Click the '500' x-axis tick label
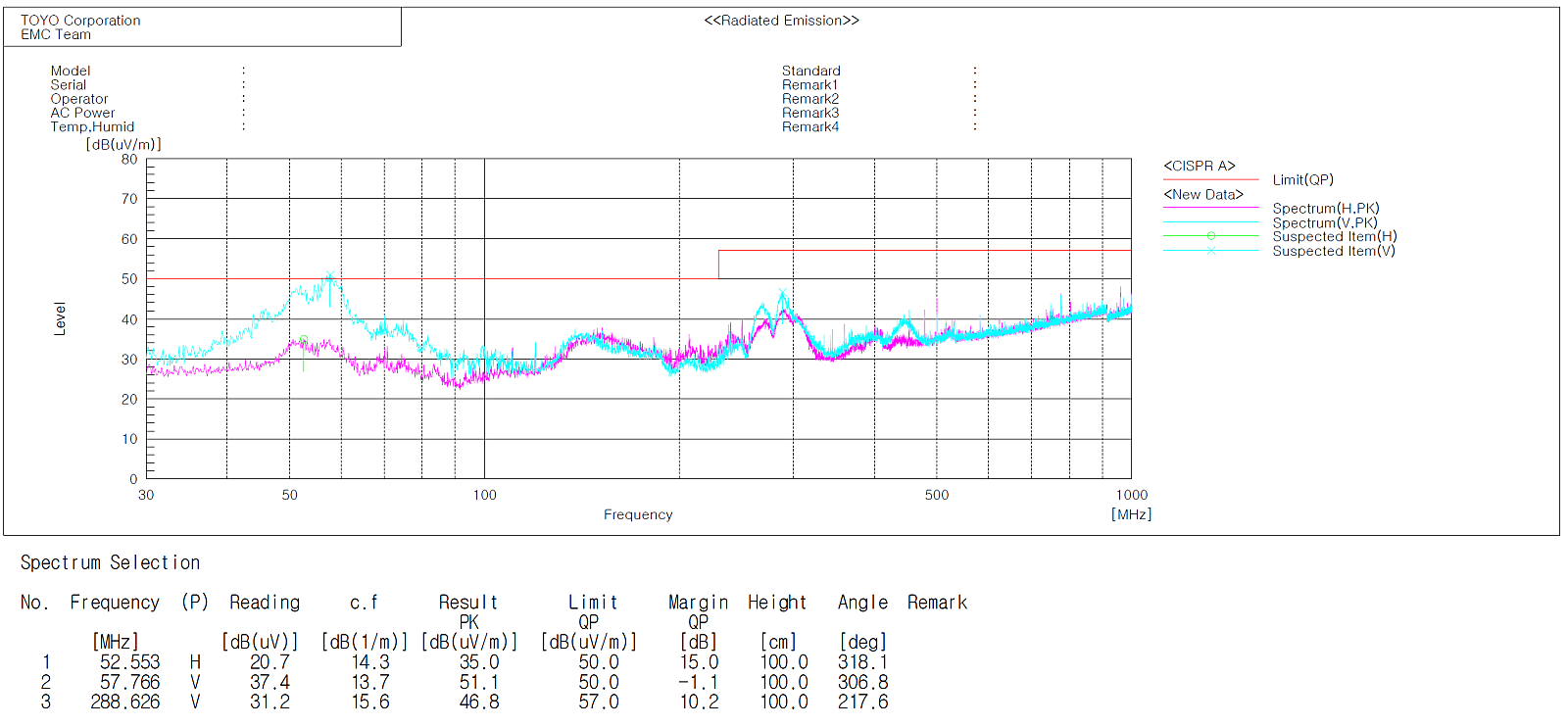 point(937,495)
